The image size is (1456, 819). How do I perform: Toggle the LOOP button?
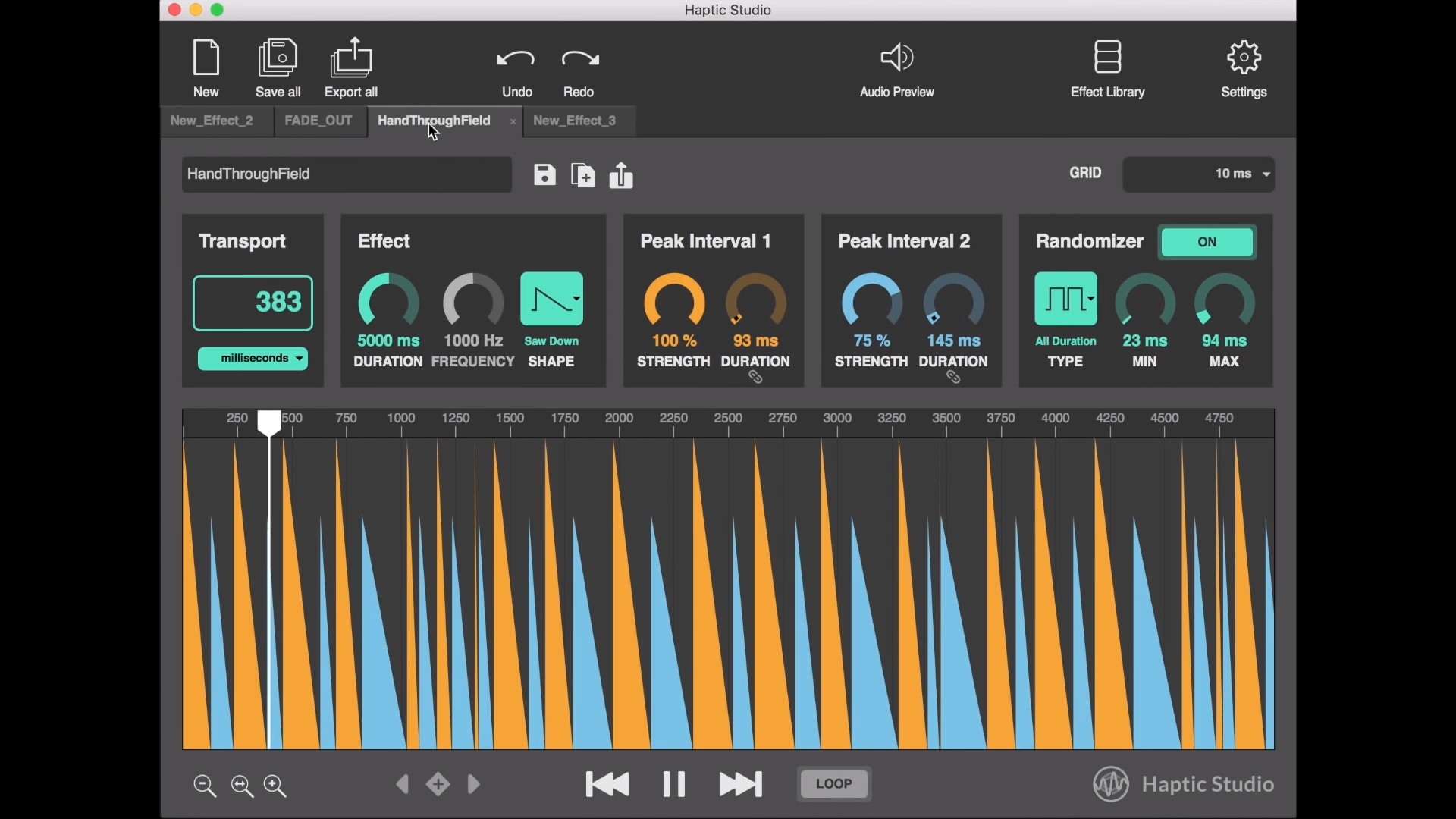tap(834, 784)
